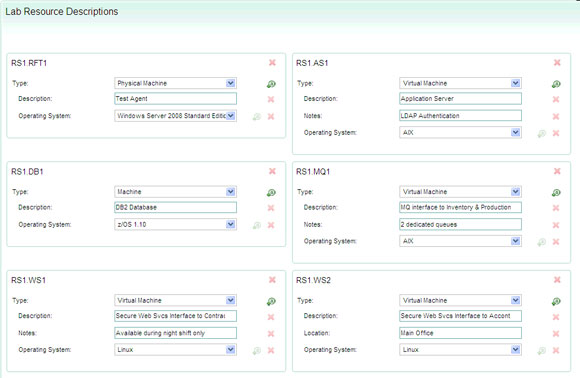Screen dimensions: 580x378
Task: Click green add-attribute icon beside RS1.WS1 Type
Action: (271, 301)
